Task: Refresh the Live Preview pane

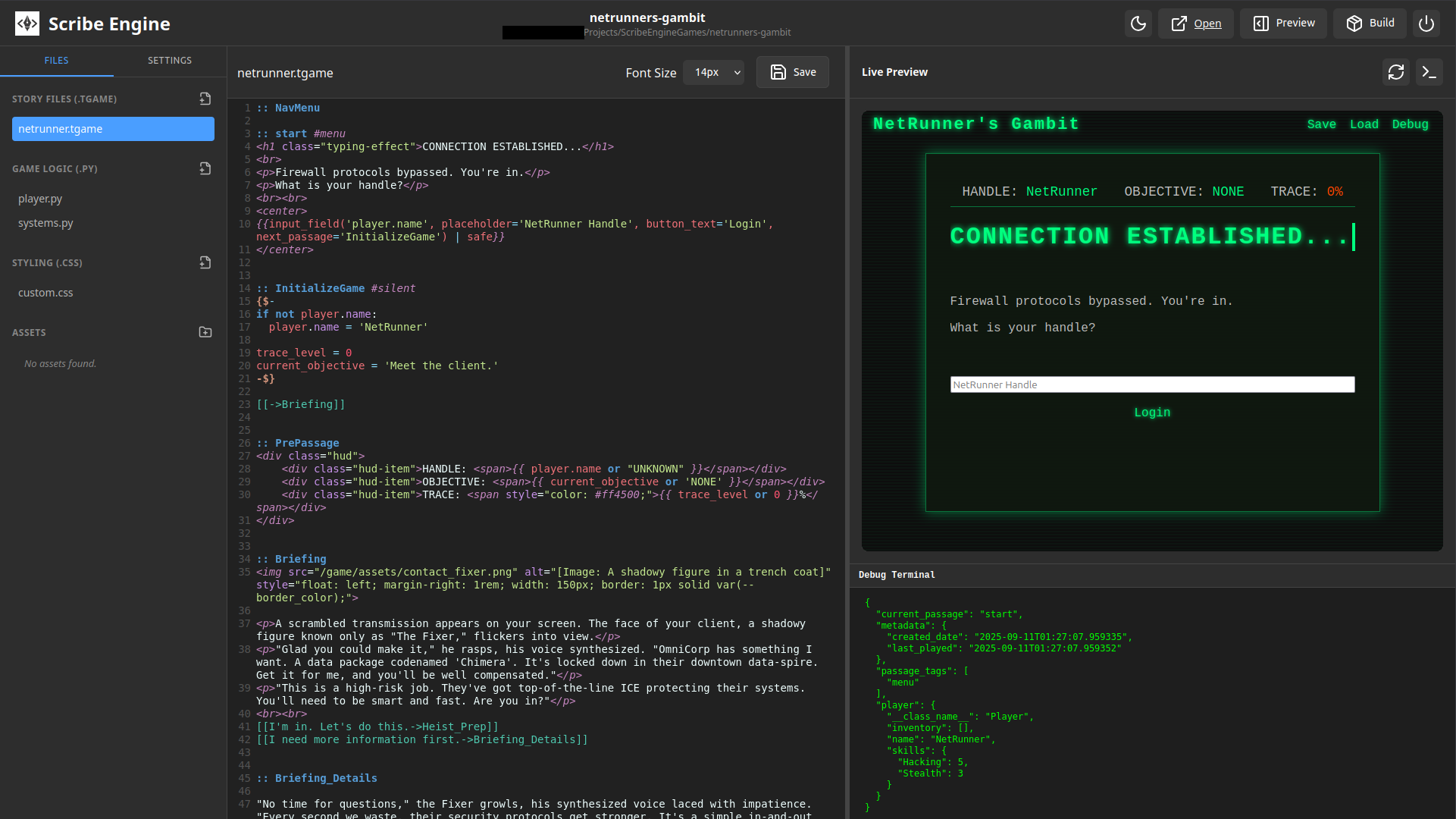Action: tap(1396, 72)
